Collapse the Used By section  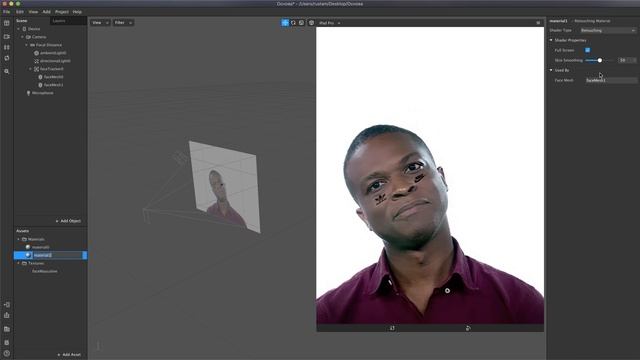point(551,70)
